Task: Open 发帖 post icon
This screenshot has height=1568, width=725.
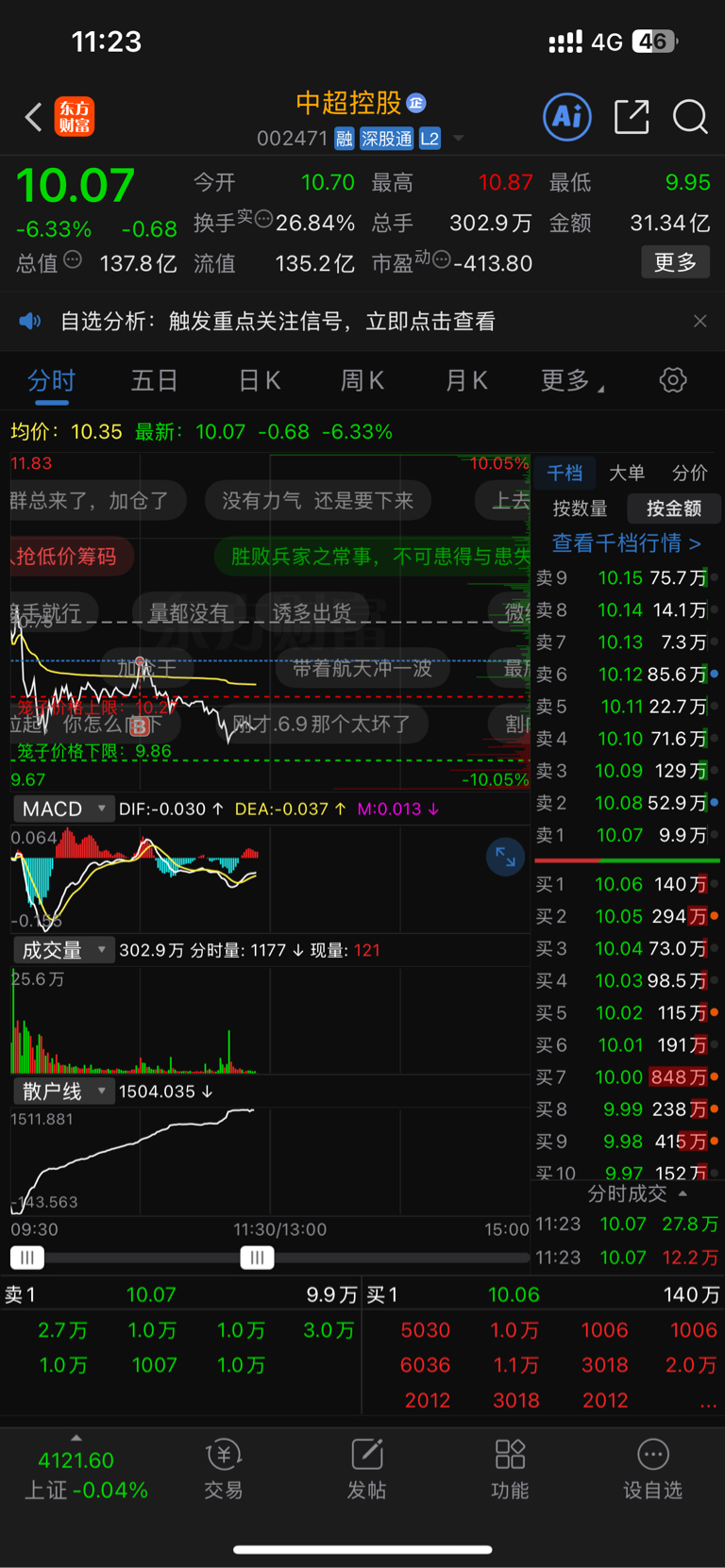Action: coord(366,1469)
